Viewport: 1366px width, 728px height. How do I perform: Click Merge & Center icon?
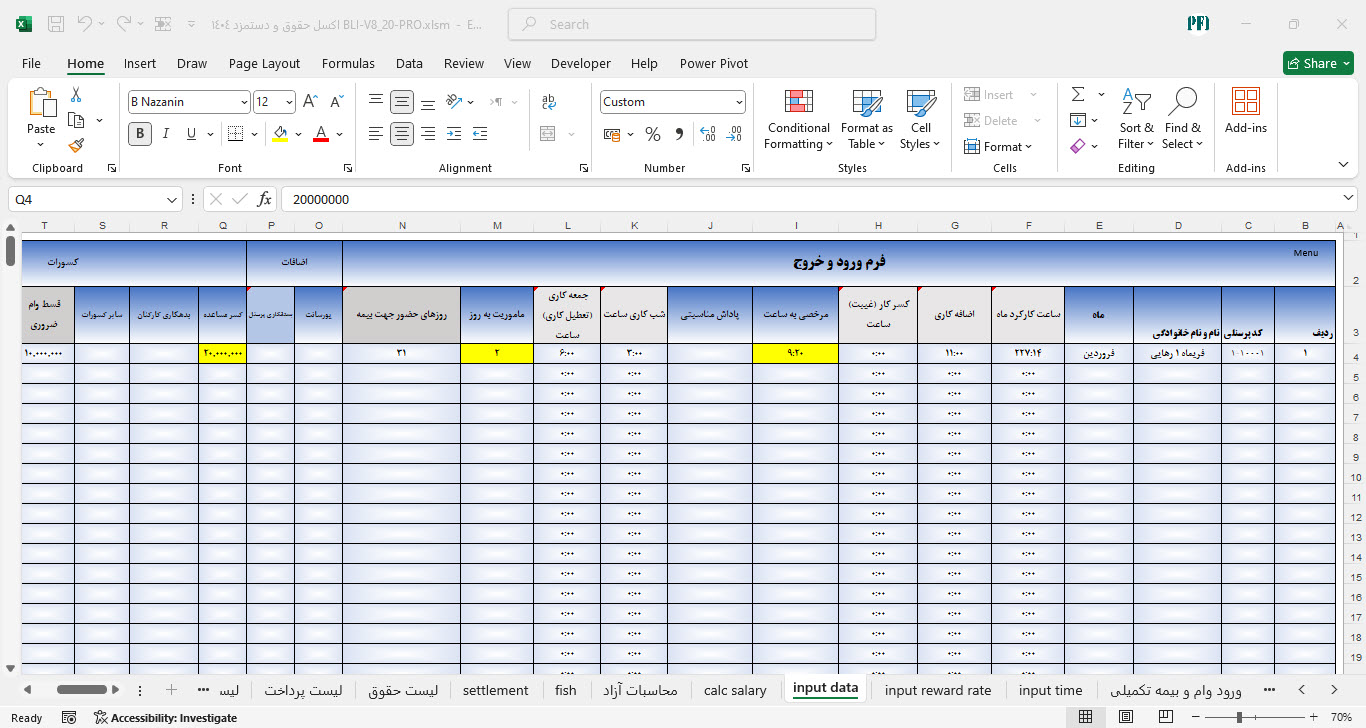point(548,134)
